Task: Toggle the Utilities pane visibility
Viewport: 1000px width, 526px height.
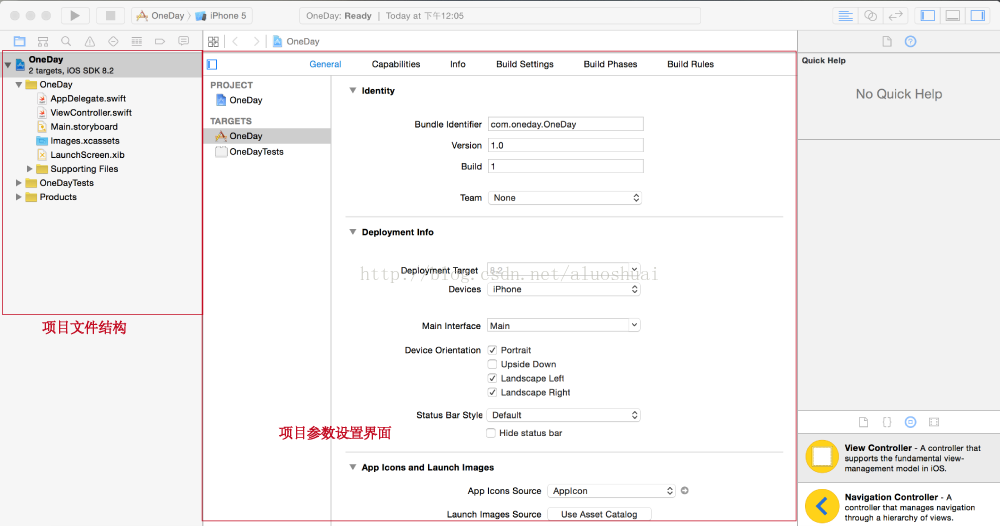Action: point(978,15)
